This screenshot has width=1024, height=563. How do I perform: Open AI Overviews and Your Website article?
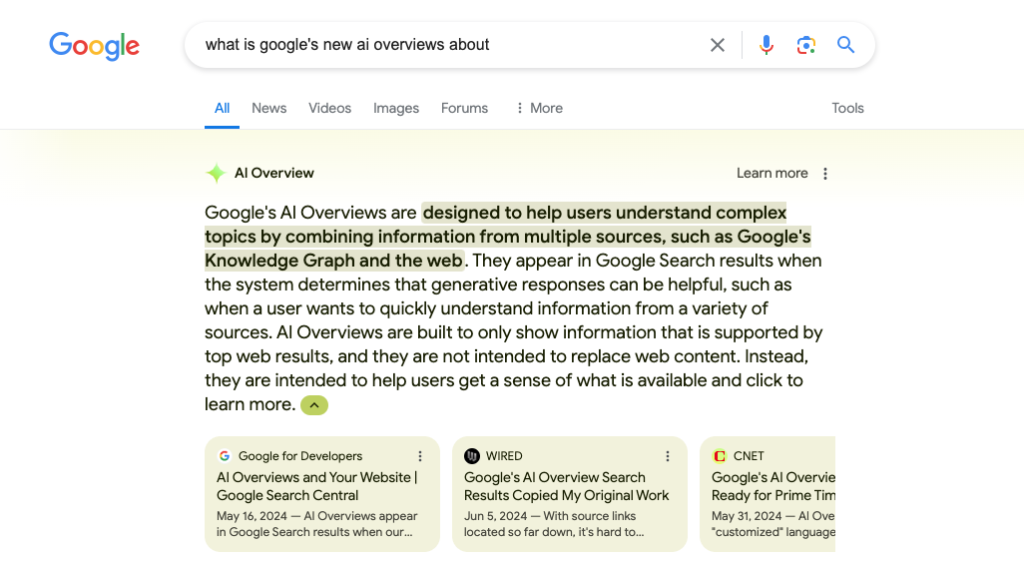click(316, 486)
